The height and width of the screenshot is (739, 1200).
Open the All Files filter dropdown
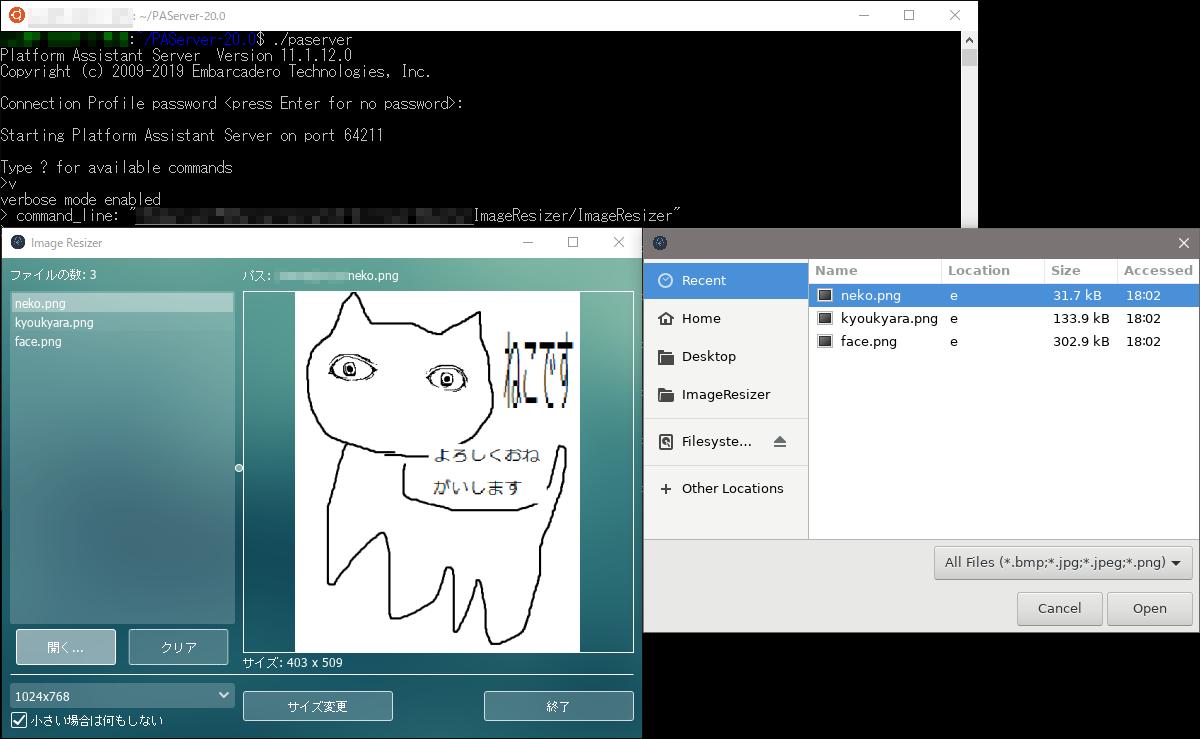pyautogui.click(x=1063, y=563)
